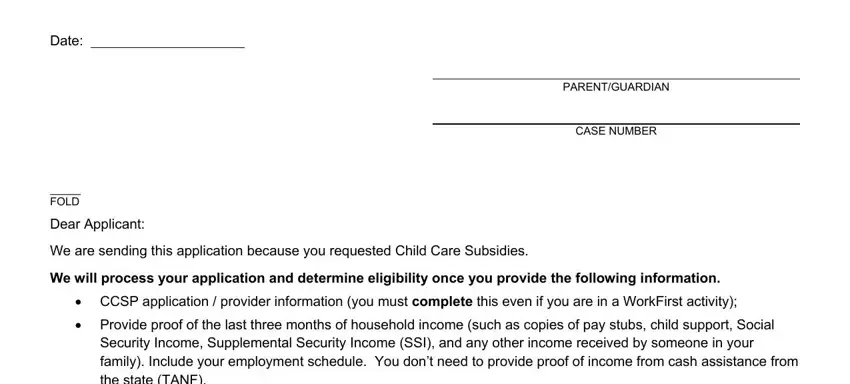
Task: Click the CASE NUMBER caption
Action: click(616, 131)
